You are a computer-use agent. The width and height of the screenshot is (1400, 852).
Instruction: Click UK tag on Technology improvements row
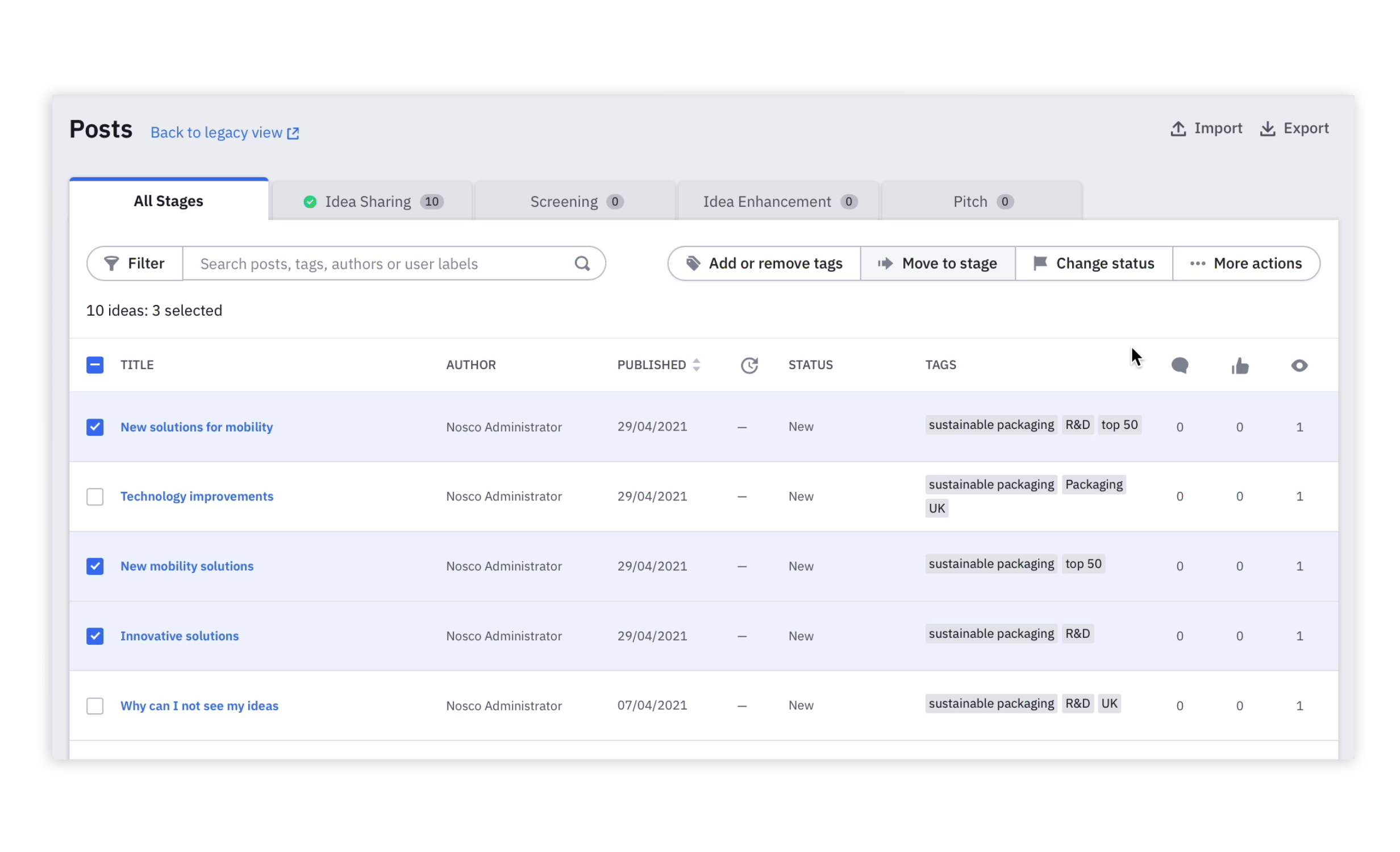937,509
